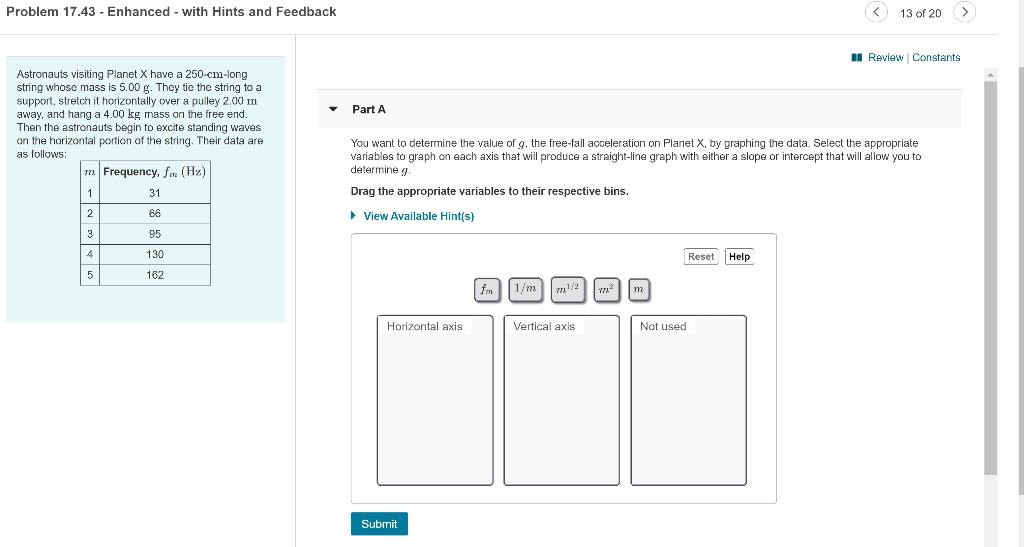Open the Constants link
This screenshot has width=1024, height=547.
point(936,57)
